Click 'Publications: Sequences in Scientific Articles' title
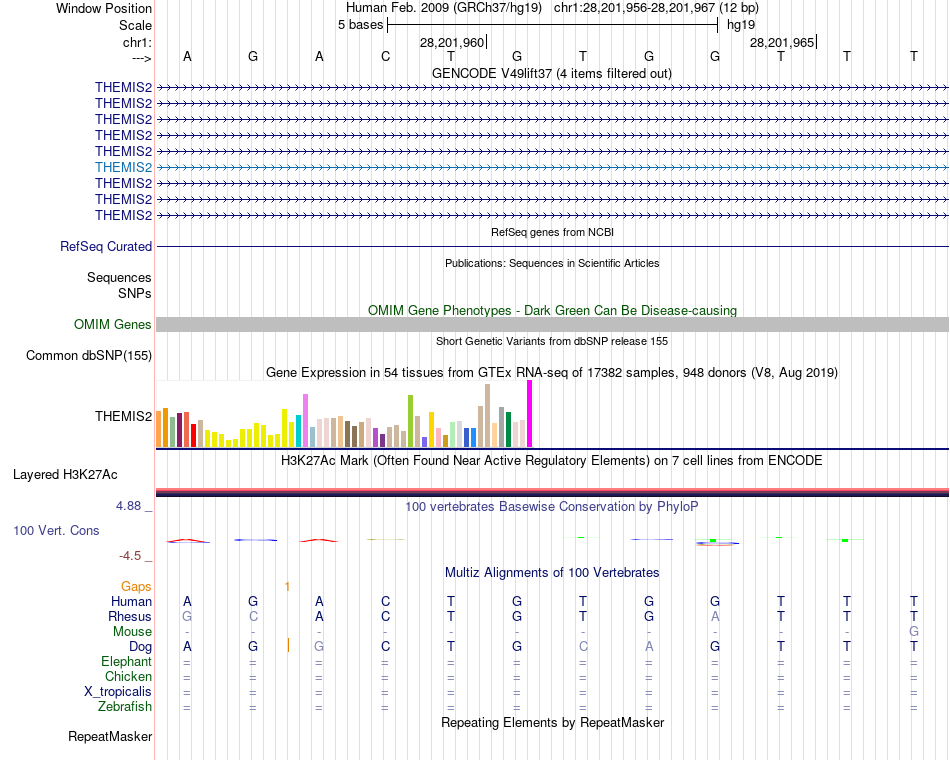 click(x=552, y=263)
